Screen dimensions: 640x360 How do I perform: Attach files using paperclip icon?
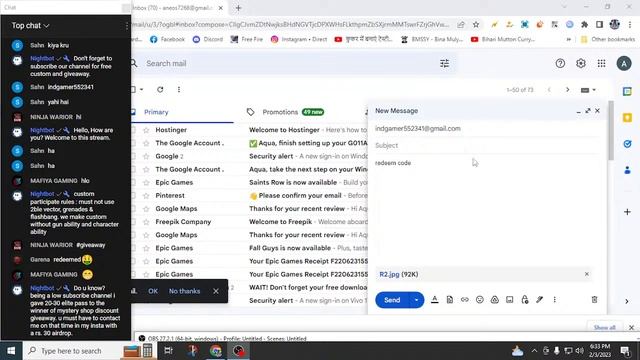pos(450,300)
